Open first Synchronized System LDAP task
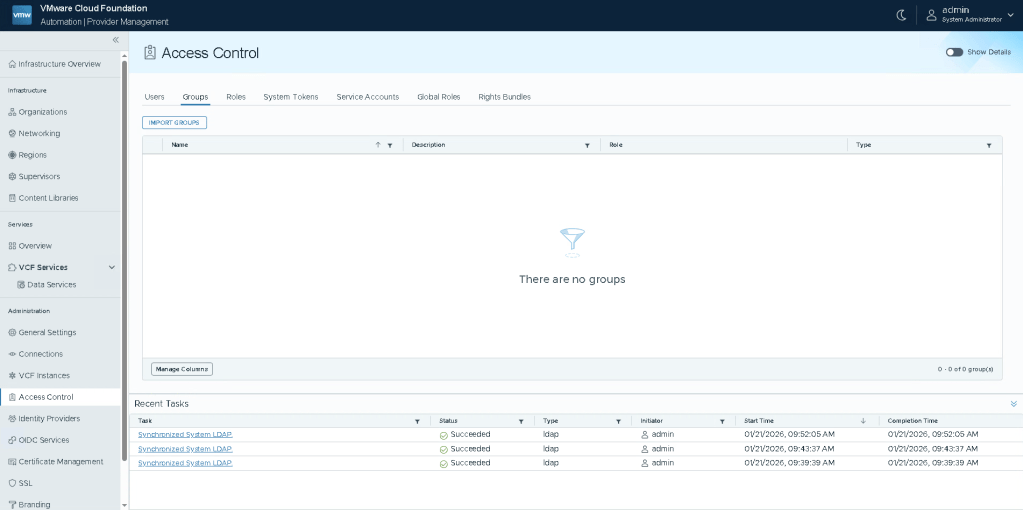The height and width of the screenshot is (510, 1023). [x=185, y=435]
